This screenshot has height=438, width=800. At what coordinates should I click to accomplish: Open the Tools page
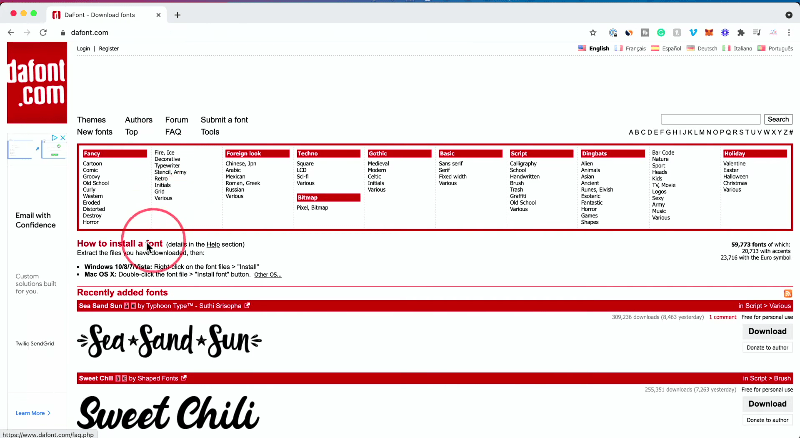point(210,132)
